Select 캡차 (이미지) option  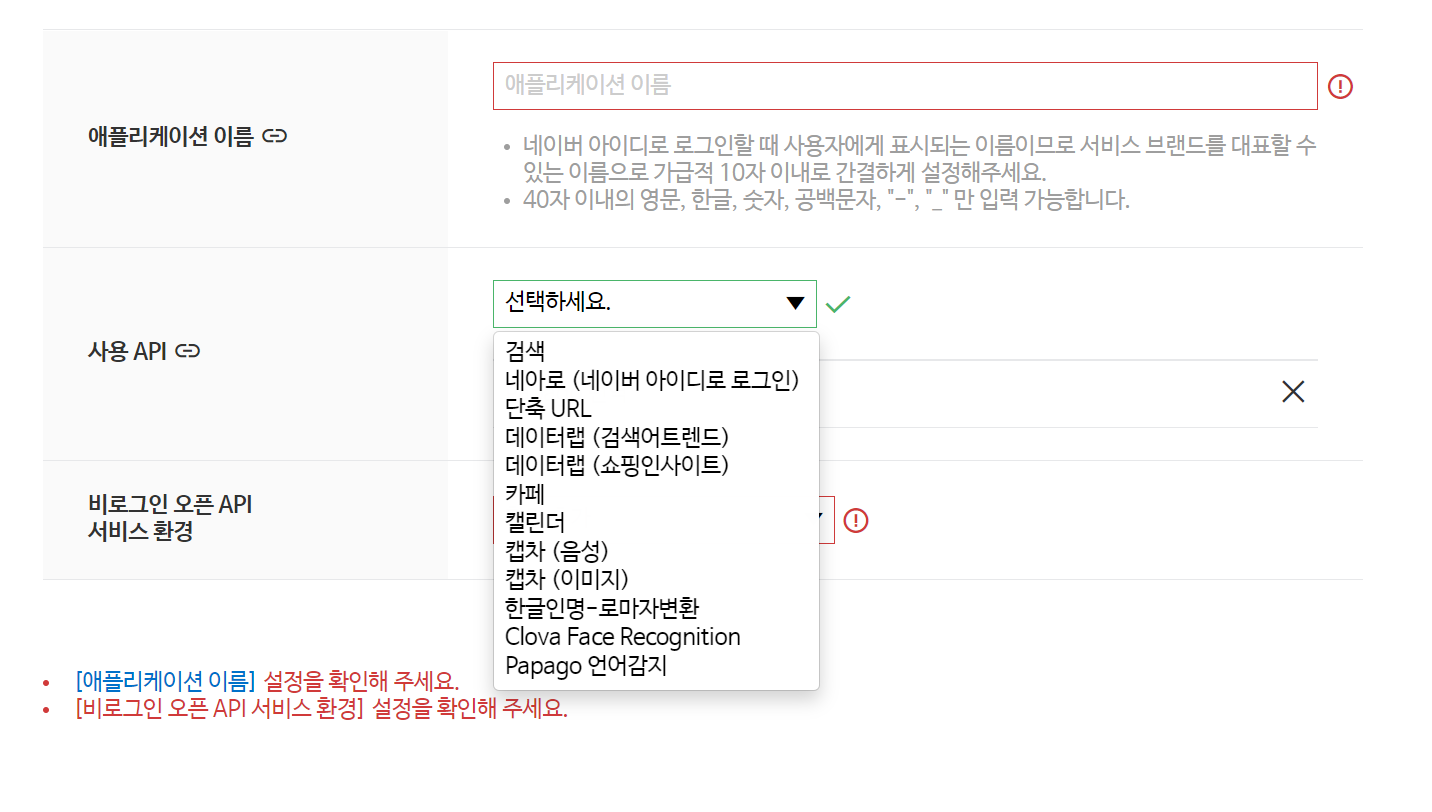(567, 579)
